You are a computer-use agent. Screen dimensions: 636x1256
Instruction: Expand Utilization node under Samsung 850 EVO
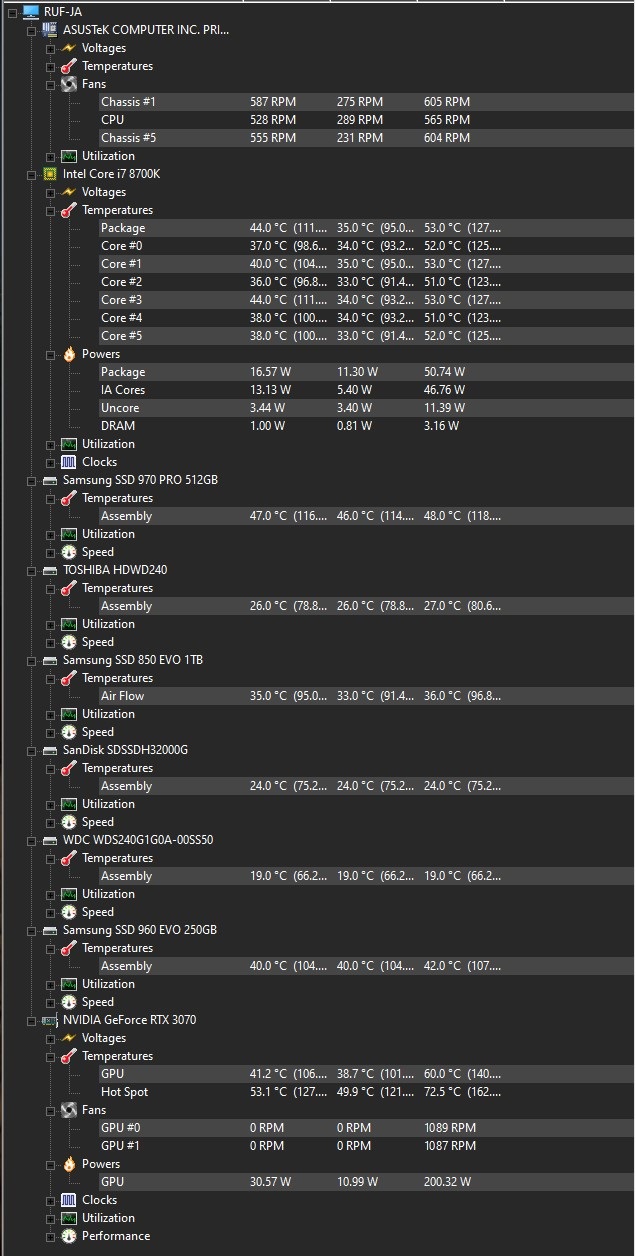tap(51, 714)
